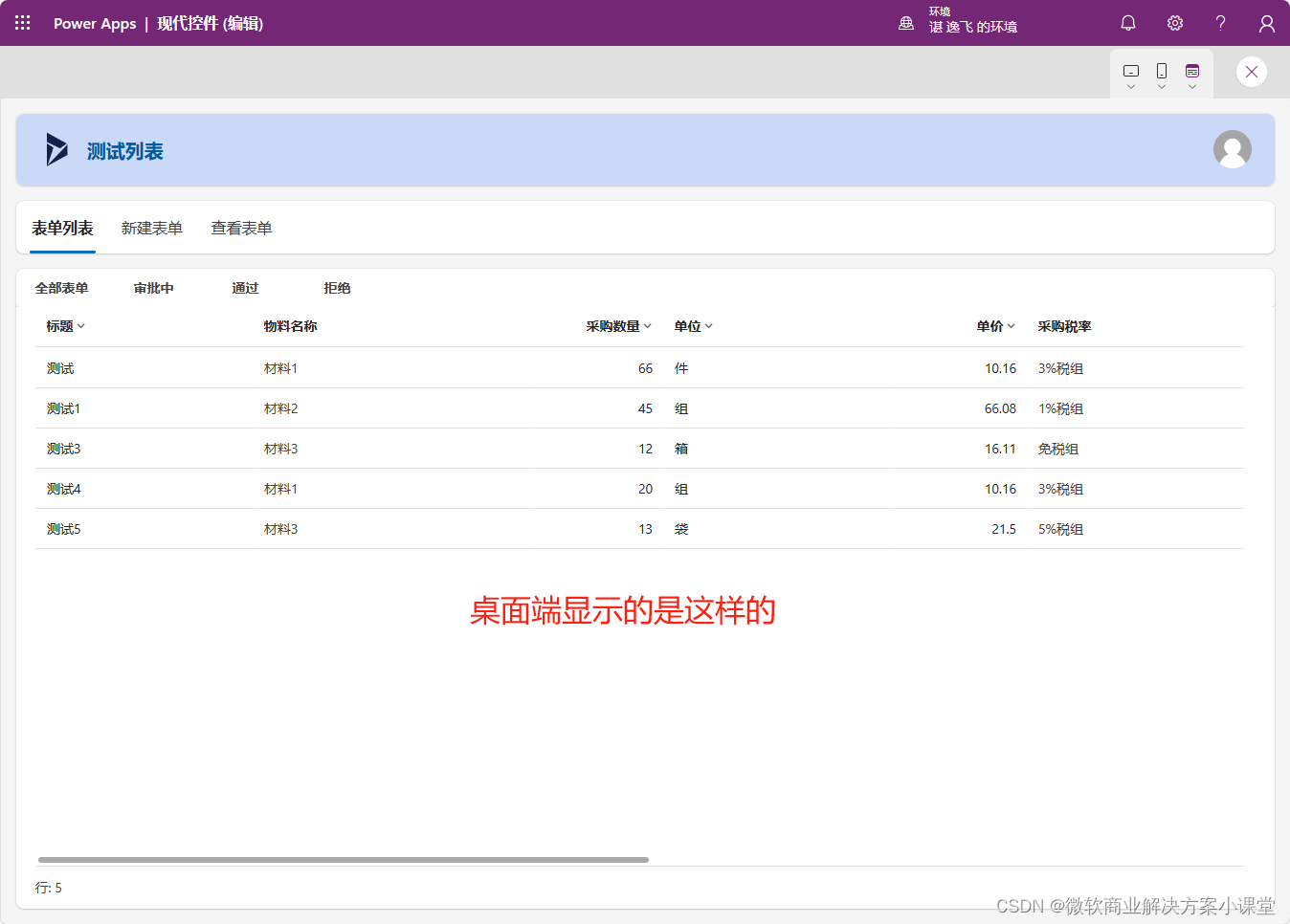Open the help question mark menu
The height and width of the screenshot is (924, 1290).
pyautogui.click(x=1220, y=23)
